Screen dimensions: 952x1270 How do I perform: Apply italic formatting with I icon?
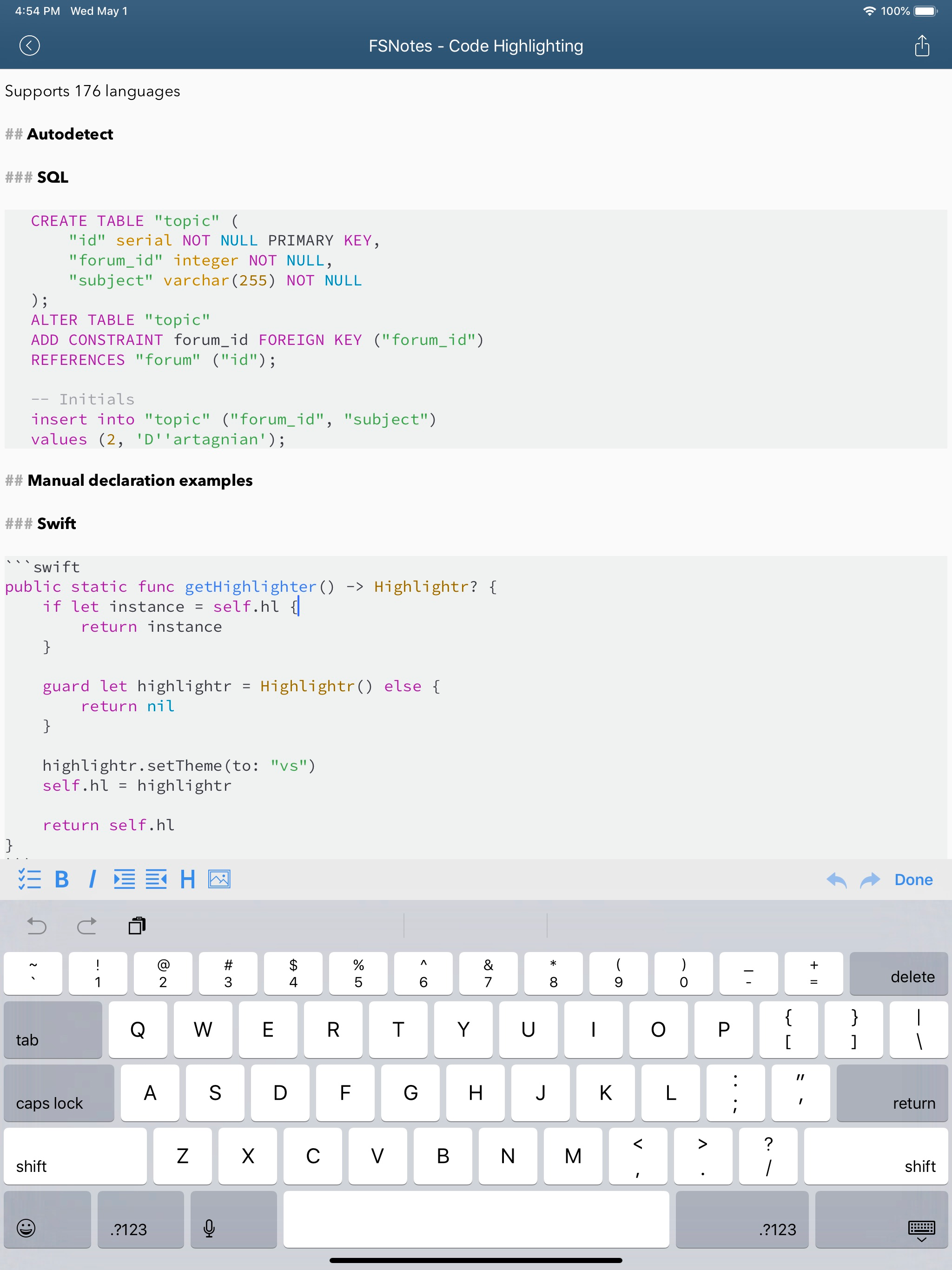[93, 879]
